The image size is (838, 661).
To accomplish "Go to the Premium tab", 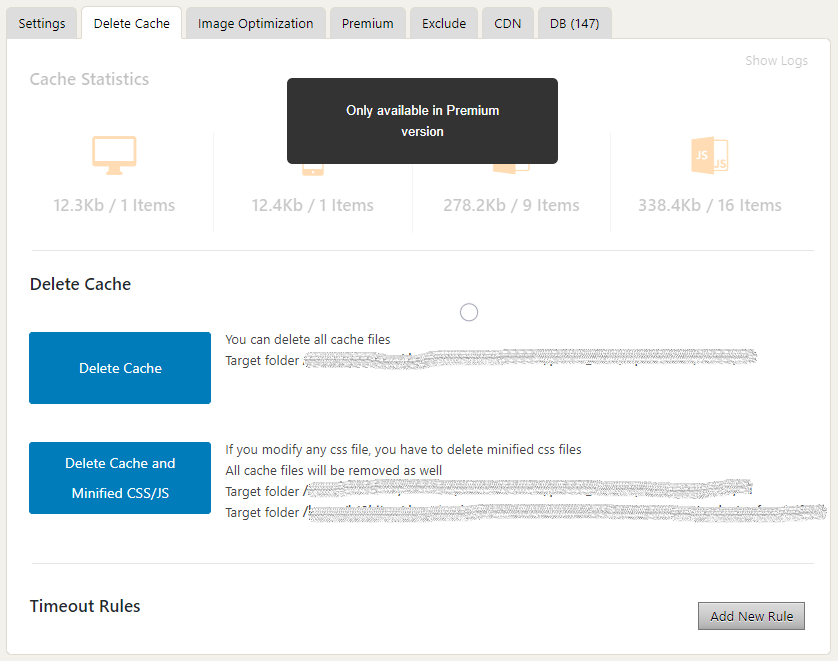I will tap(367, 23).
